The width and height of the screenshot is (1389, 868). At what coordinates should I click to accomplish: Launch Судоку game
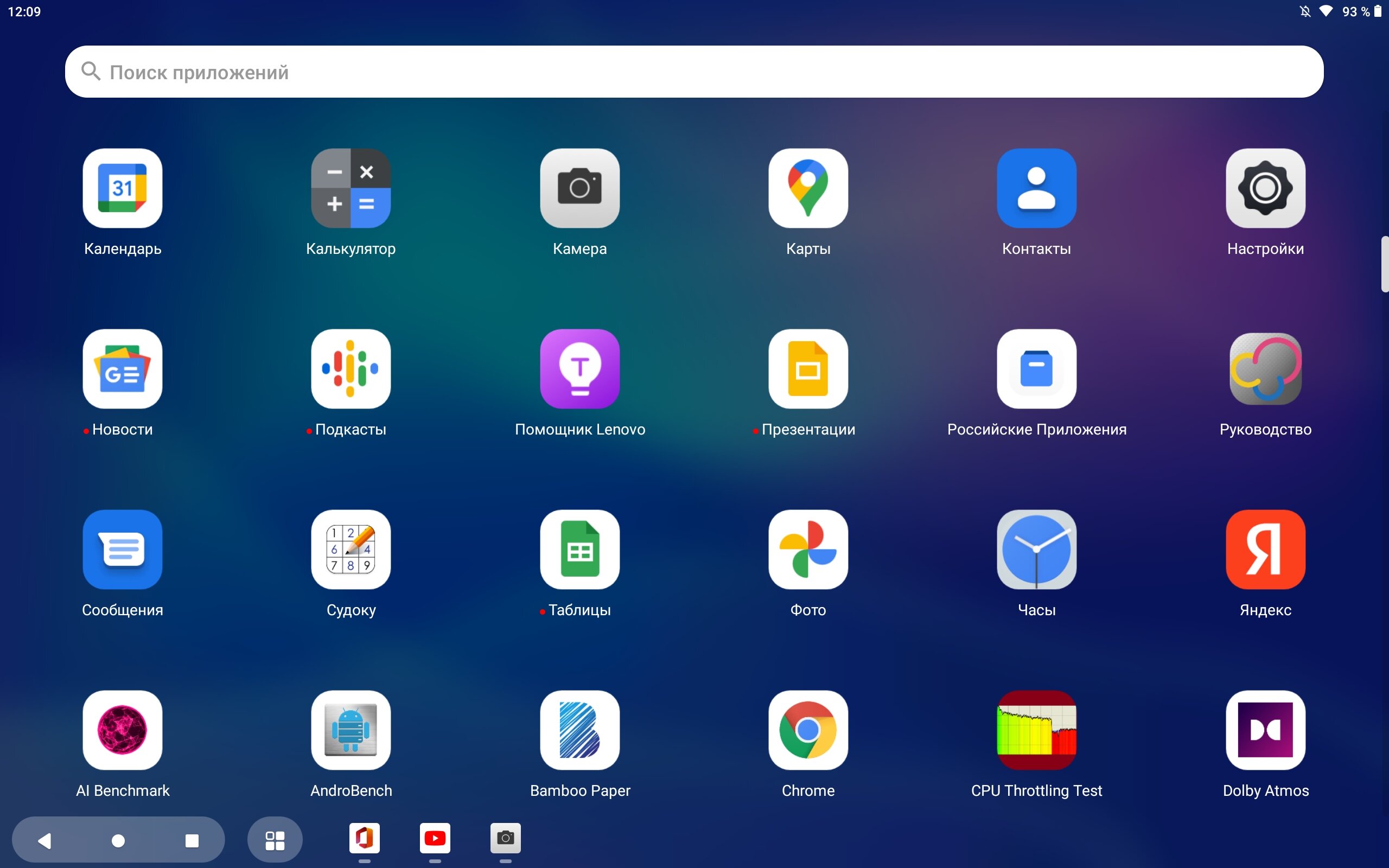click(351, 550)
